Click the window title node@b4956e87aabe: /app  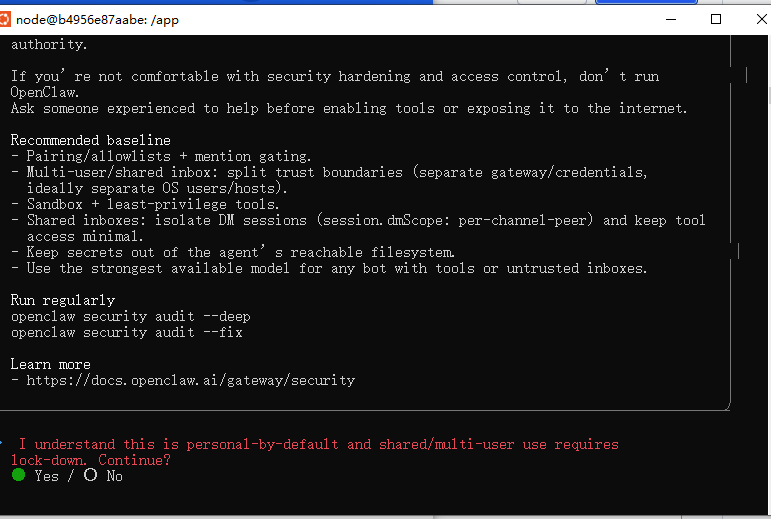point(97,20)
